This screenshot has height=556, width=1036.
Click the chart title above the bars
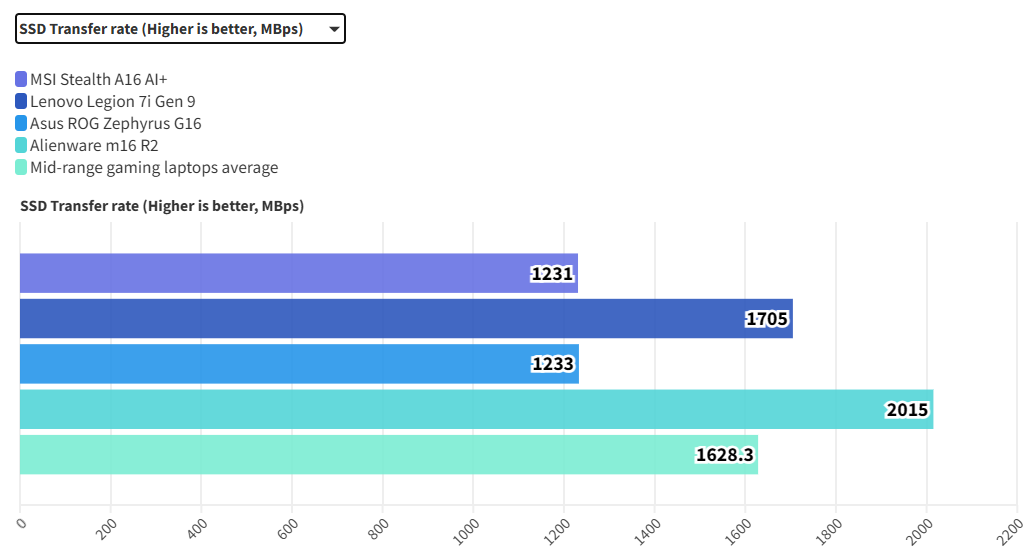[161, 207]
